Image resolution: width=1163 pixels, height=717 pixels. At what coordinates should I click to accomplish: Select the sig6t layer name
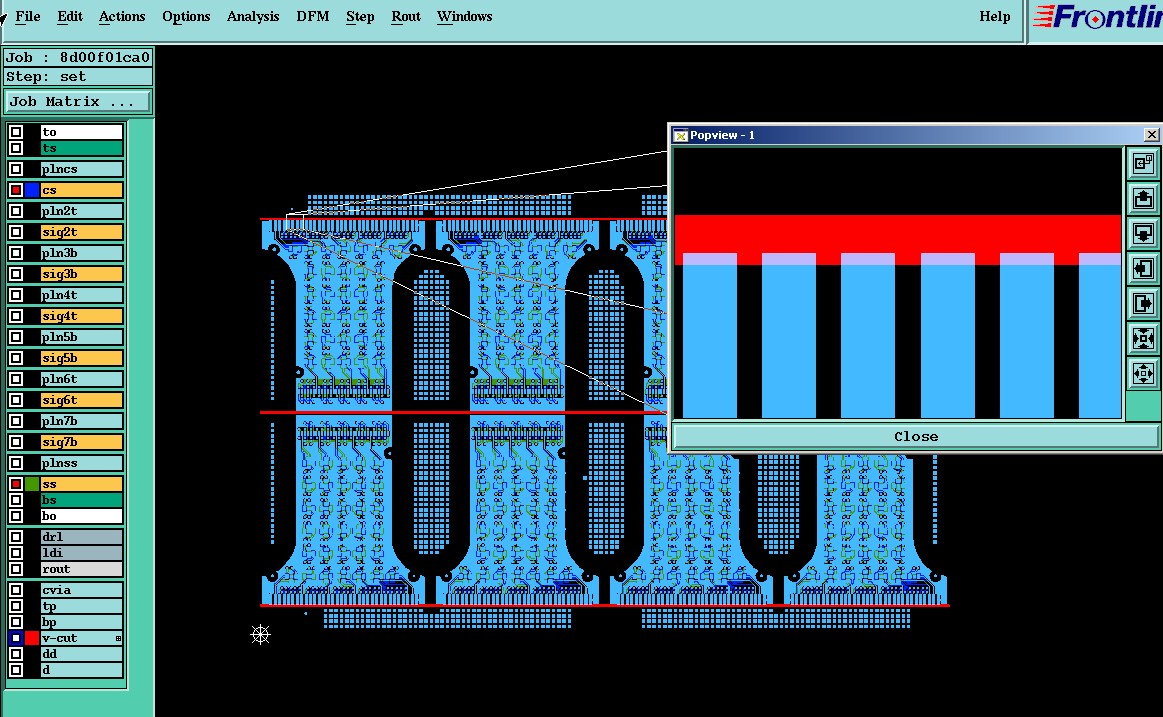click(x=82, y=400)
